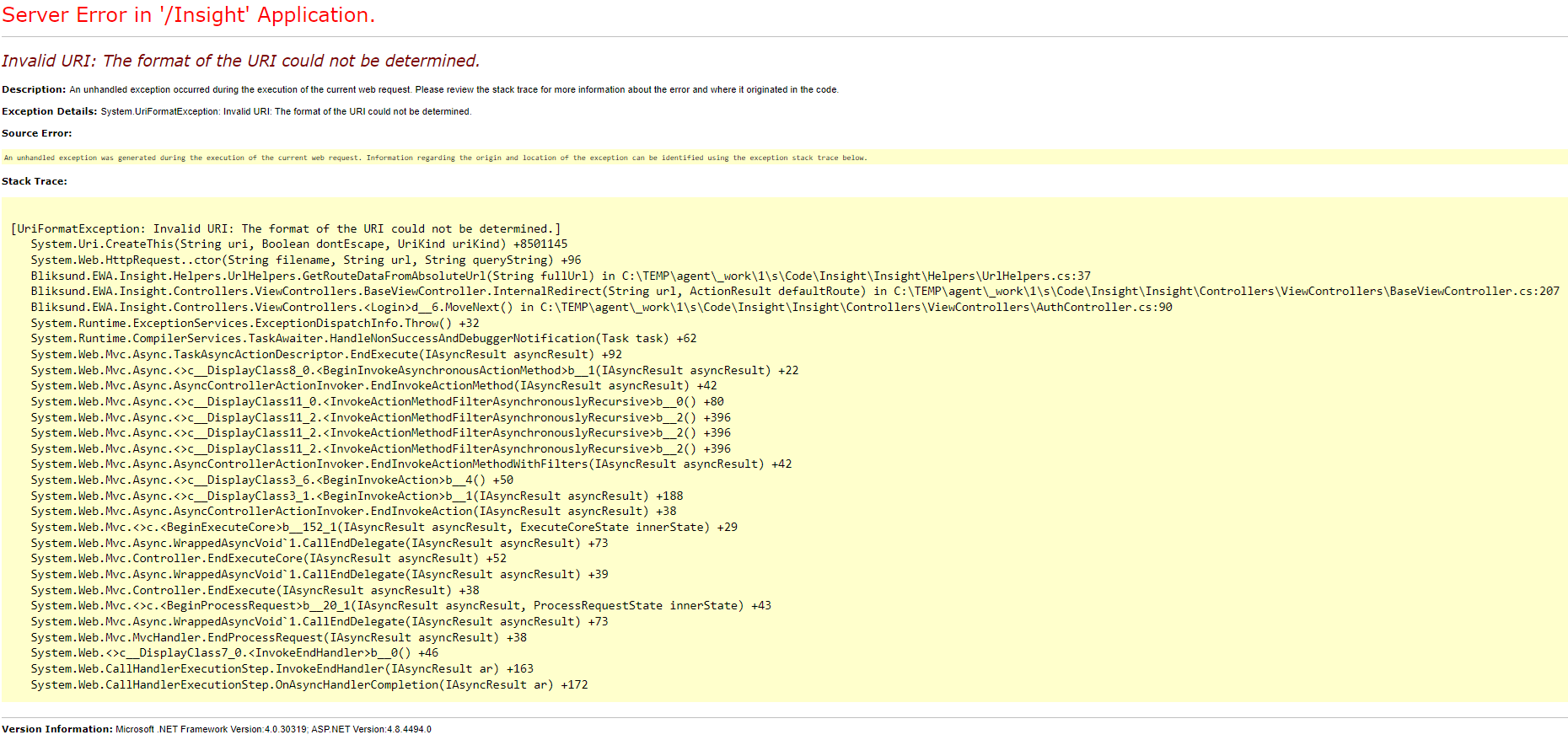Click the ExceptionDispatchInfo.Throw() +32 line
The width and height of the screenshot is (1568, 740).
(255, 323)
